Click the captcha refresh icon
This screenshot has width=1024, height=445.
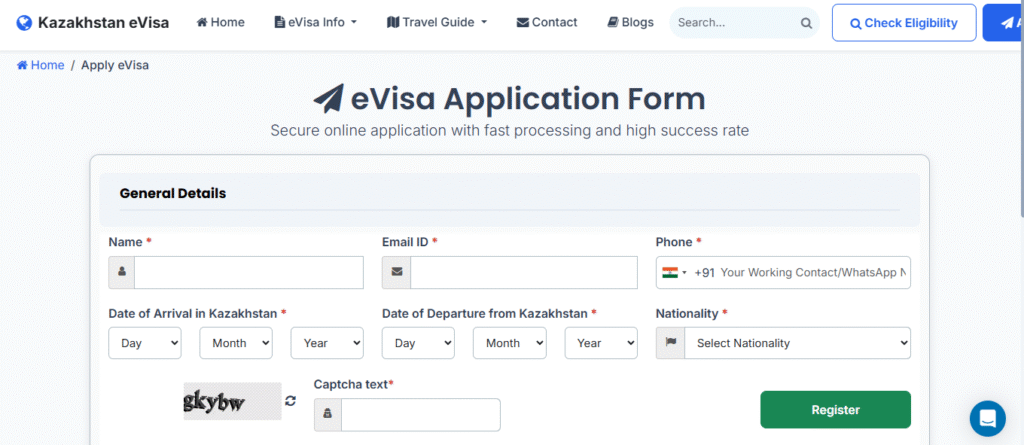click(x=290, y=401)
